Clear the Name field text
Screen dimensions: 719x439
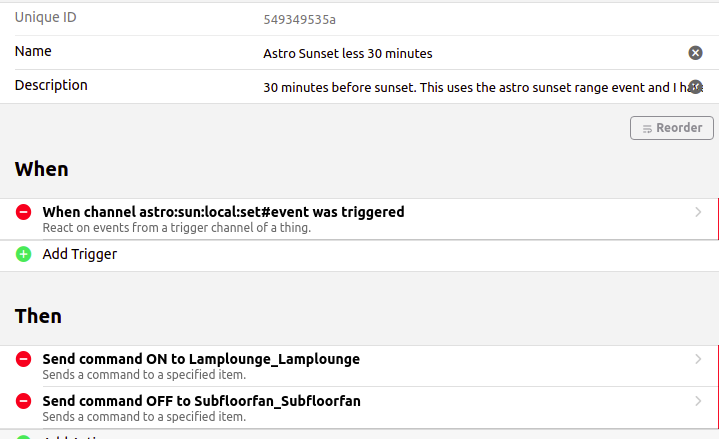695,53
